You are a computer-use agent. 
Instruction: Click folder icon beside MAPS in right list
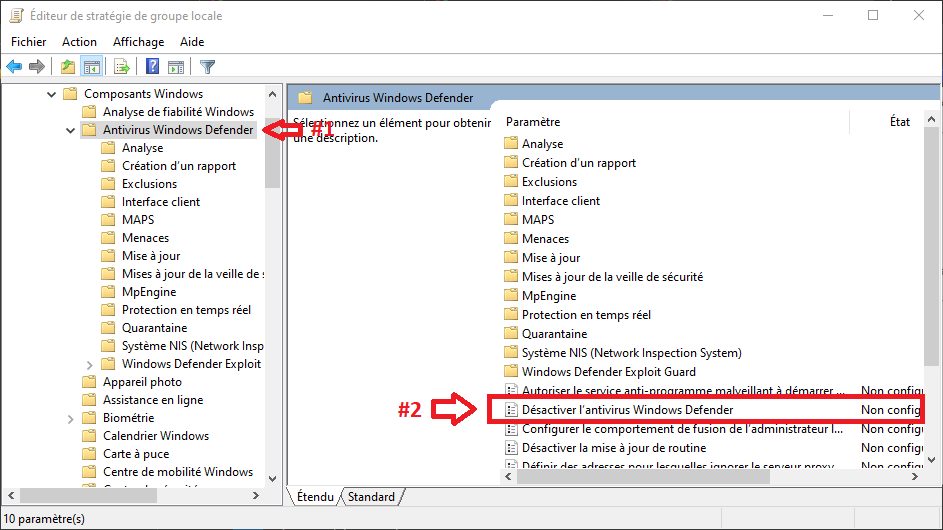(511, 219)
